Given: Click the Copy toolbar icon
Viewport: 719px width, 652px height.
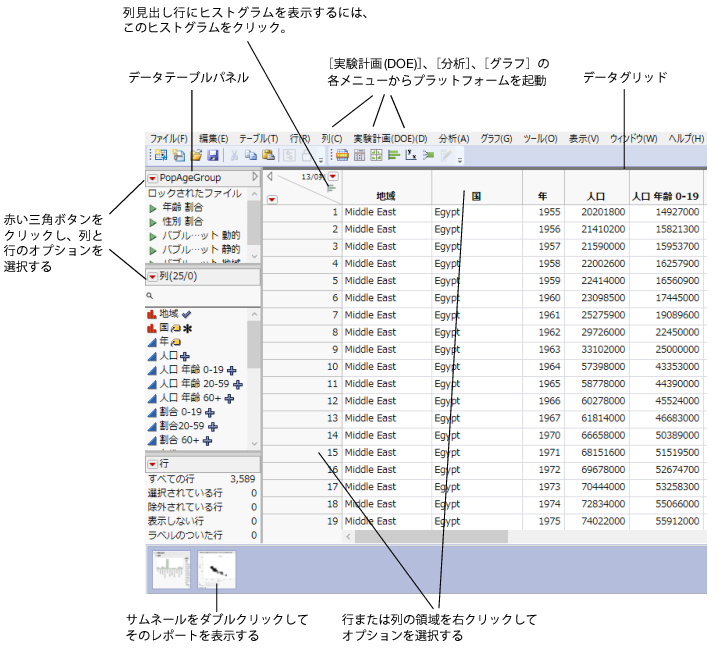Looking at the screenshot, I should (x=250, y=155).
